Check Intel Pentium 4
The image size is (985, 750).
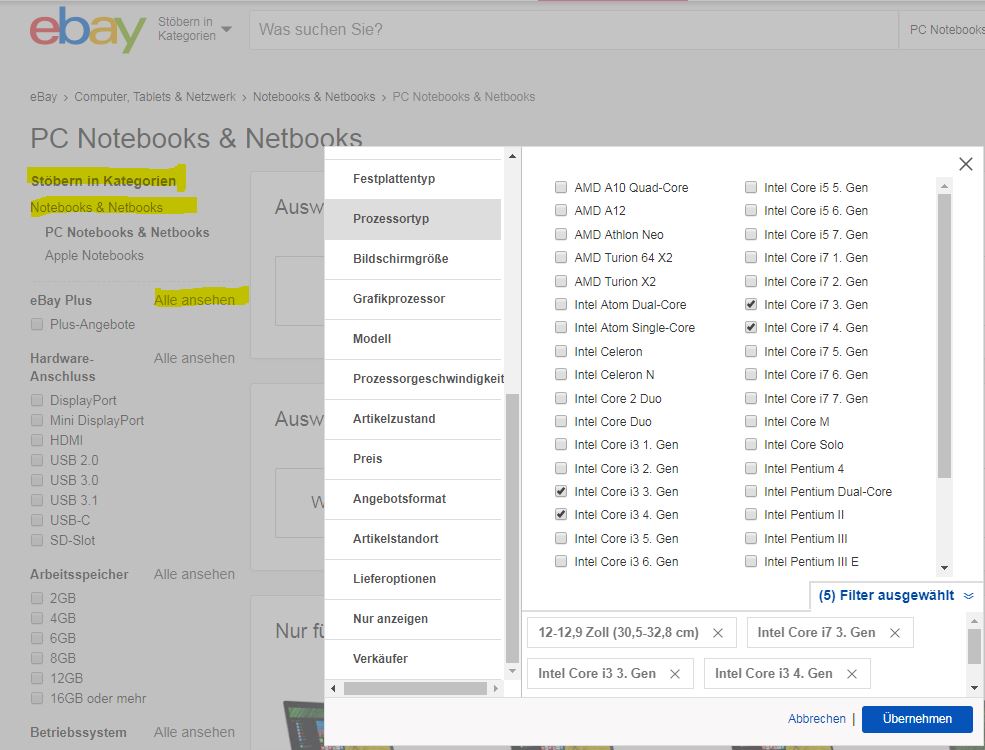pyautogui.click(x=750, y=468)
